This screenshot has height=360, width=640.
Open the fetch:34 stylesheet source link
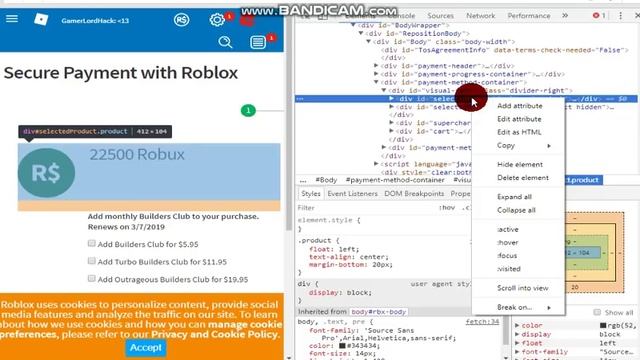482,322
